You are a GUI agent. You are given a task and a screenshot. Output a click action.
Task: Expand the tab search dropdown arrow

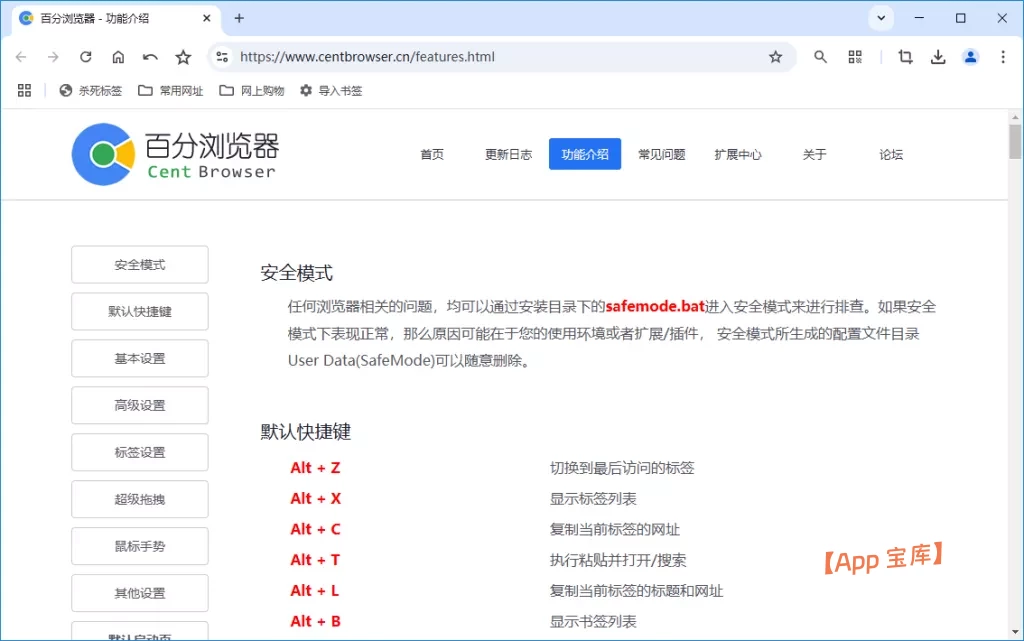click(x=881, y=18)
